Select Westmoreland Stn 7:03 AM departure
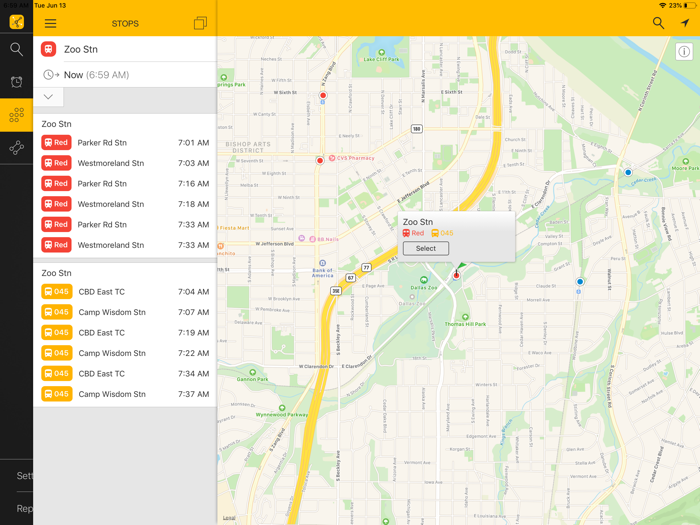Image resolution: width=700 pixels, height=525 pixels. click(x=125, y=163)
